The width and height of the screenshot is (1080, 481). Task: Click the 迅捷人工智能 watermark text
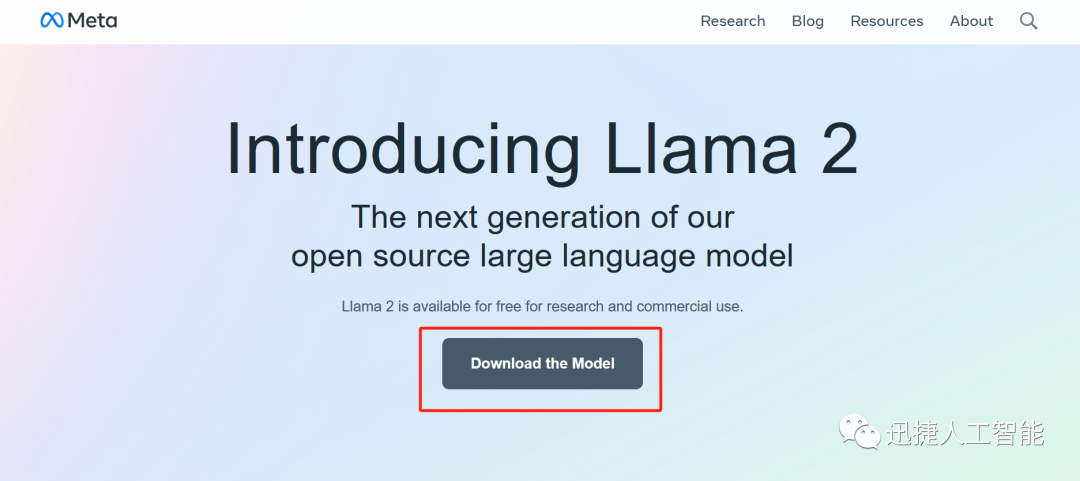965,433
